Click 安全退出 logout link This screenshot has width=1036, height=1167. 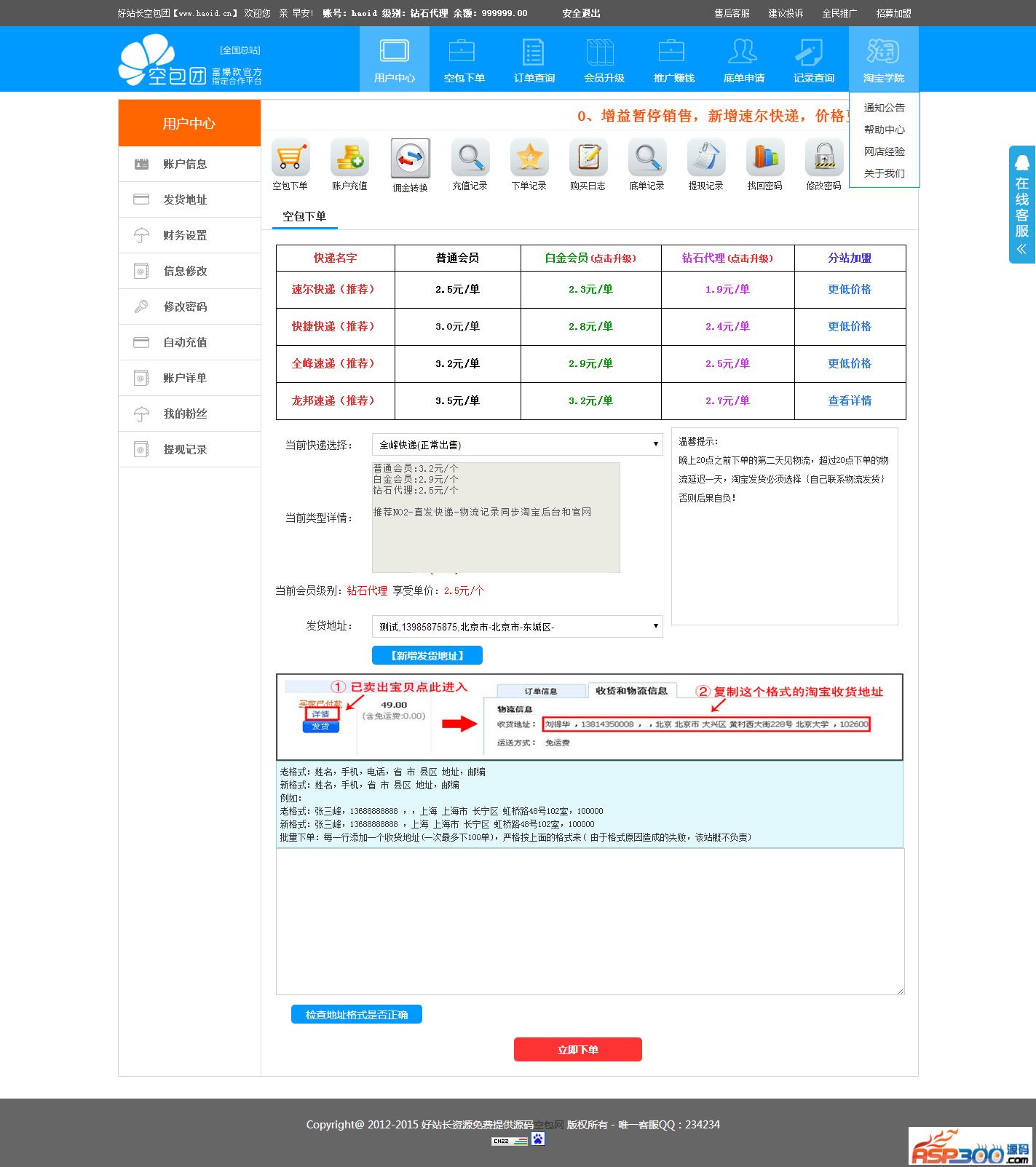click(581, 13)
